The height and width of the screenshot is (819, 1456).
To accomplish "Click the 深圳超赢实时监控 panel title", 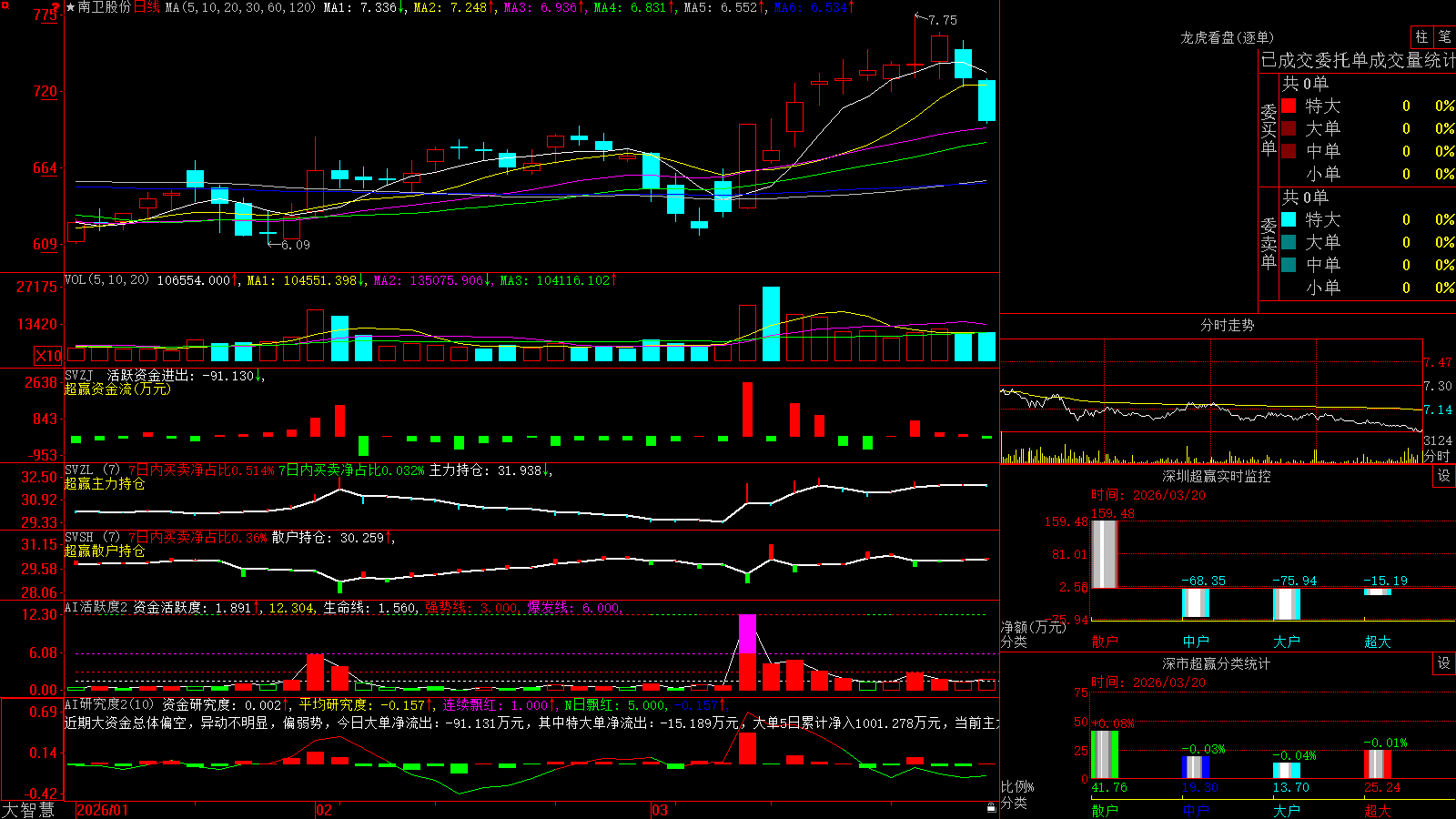I will [x=1217, y=476].
